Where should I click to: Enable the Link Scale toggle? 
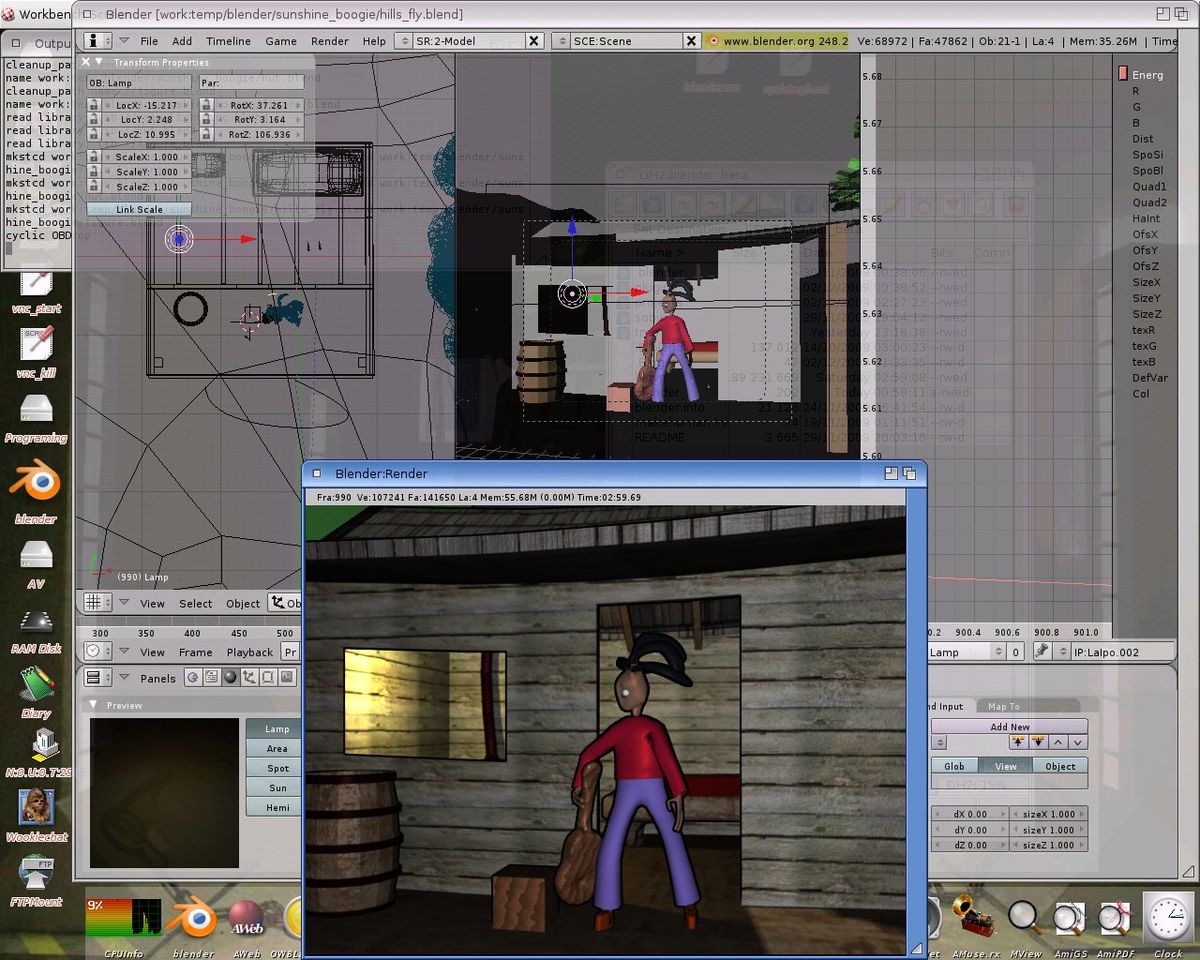click(x=139, y=209)
